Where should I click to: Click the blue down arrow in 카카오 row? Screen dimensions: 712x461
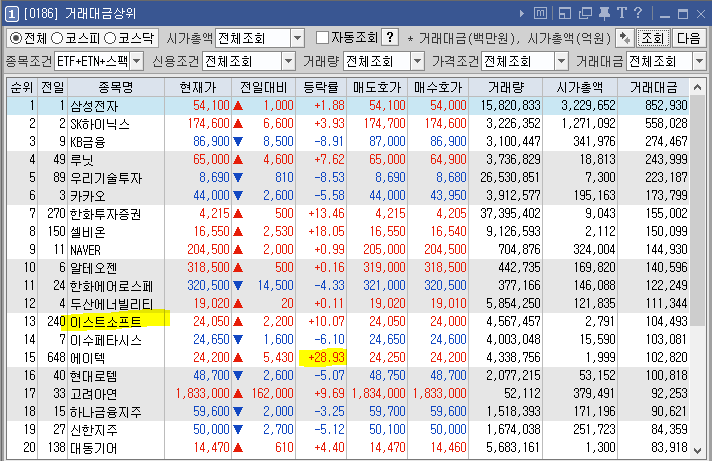coord(238,196)
